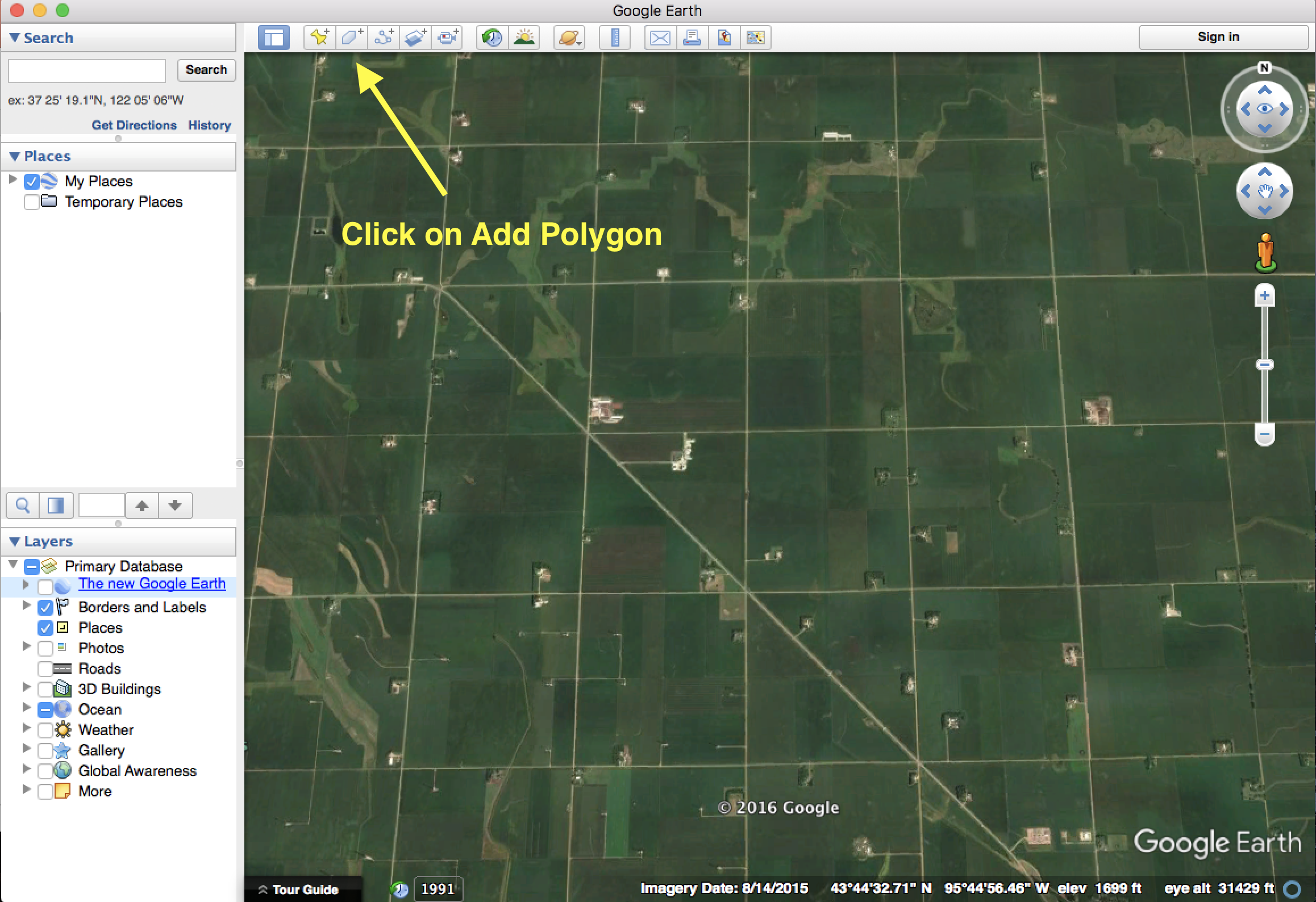
Task: Select the Show Ruler tool
Action: (614, 38)
